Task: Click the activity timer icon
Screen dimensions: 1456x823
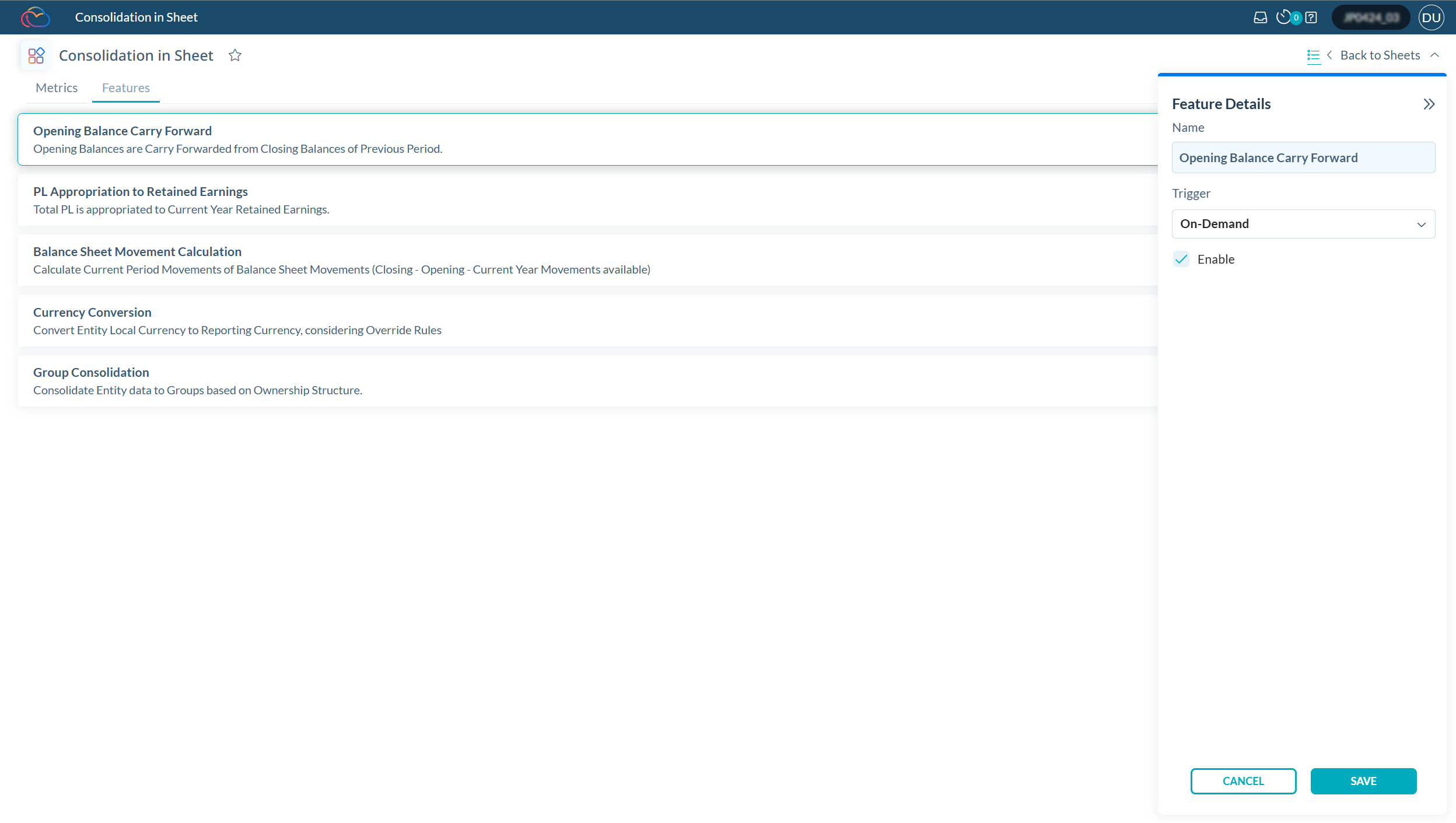Action: point(1283,17)
